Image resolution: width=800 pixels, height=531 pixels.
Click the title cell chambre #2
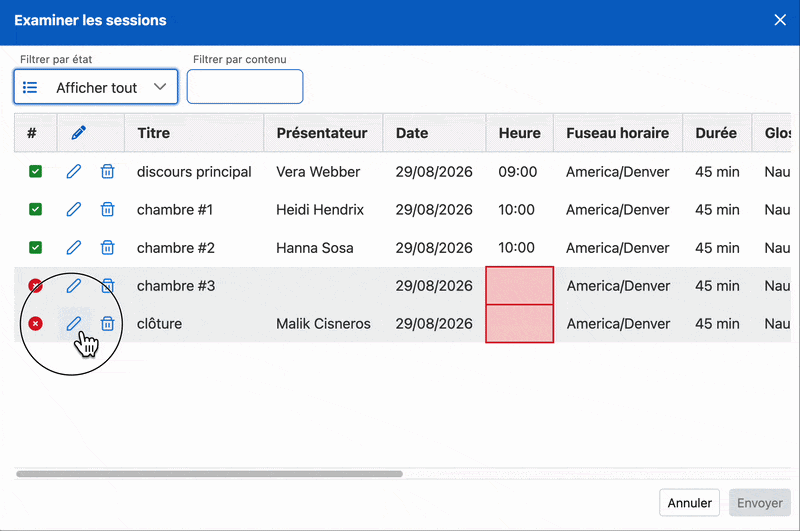click(x=176, y=248)
